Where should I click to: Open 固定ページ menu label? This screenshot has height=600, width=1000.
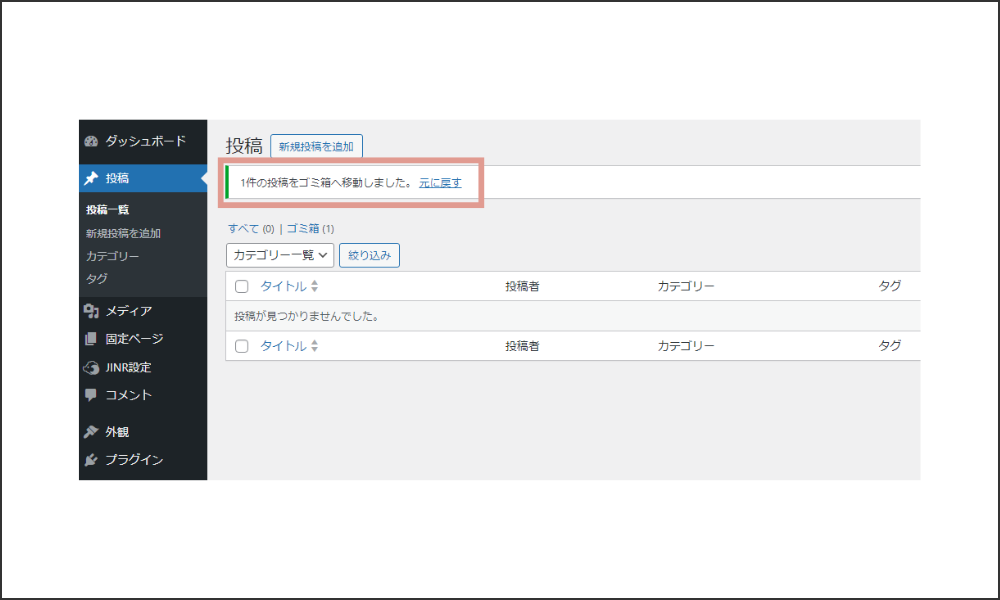pyautogui.click(x=135, y=339)
